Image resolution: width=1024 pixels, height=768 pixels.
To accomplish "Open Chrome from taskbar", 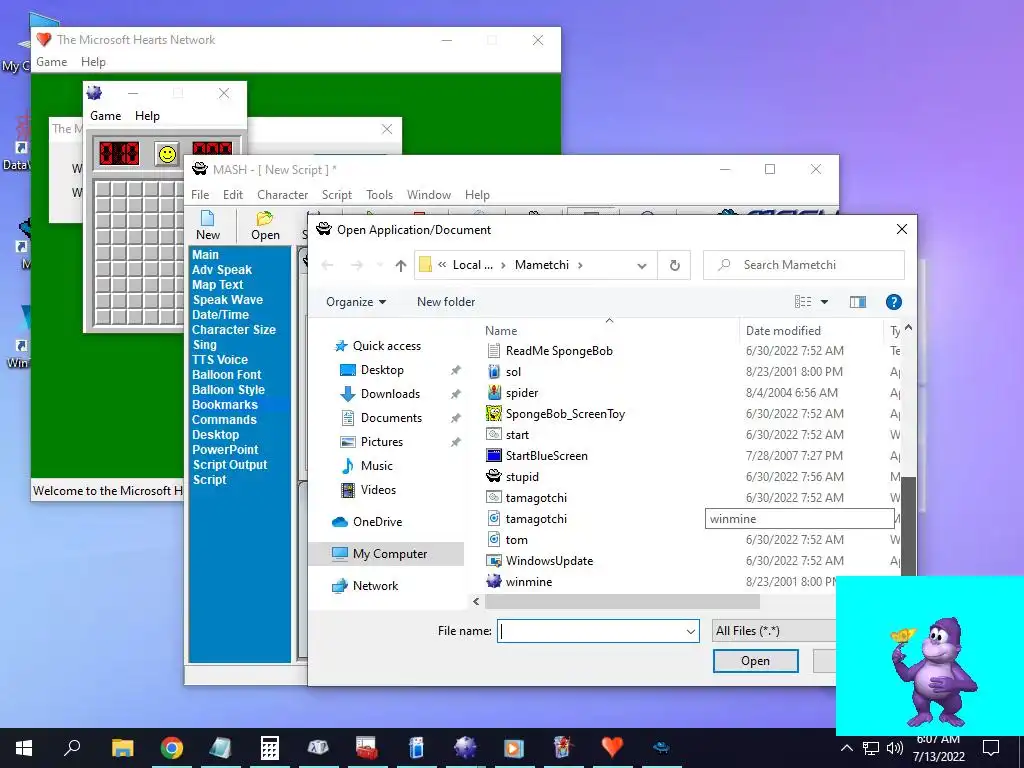I will (172, 748).
